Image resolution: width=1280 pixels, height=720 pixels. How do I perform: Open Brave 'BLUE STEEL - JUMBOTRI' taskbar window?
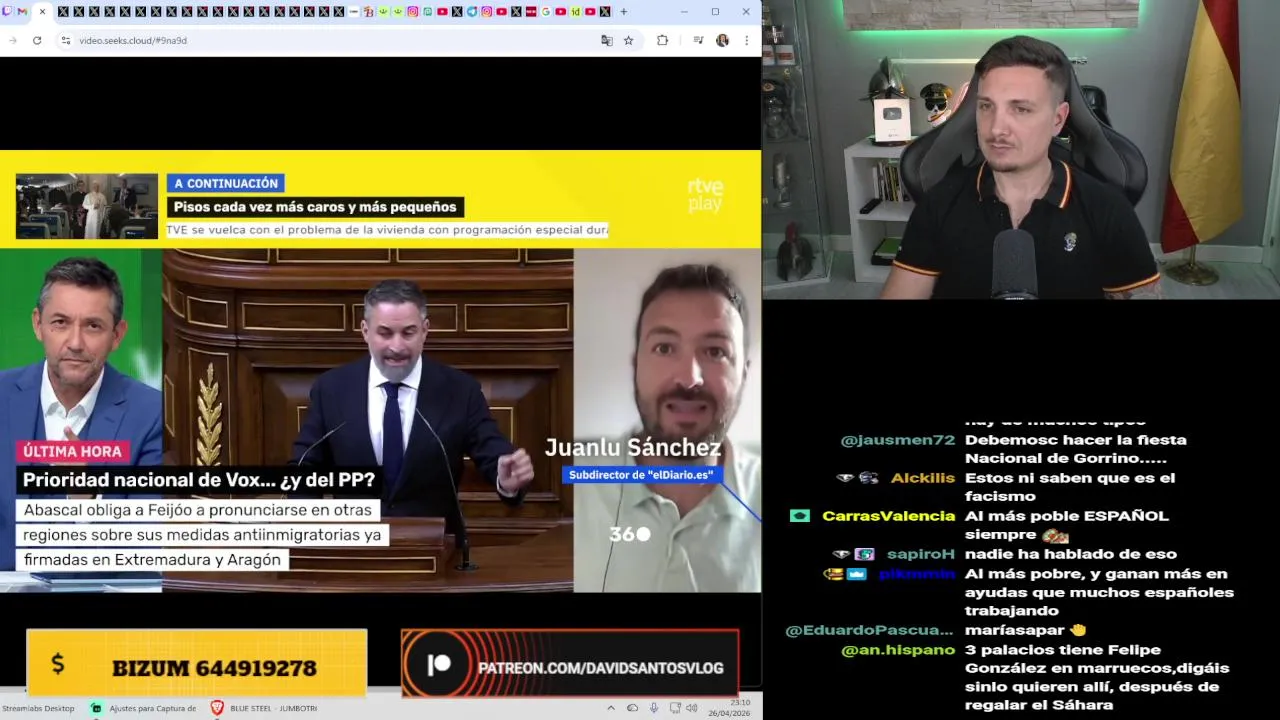pyautogui.click(x=264, y=708)
